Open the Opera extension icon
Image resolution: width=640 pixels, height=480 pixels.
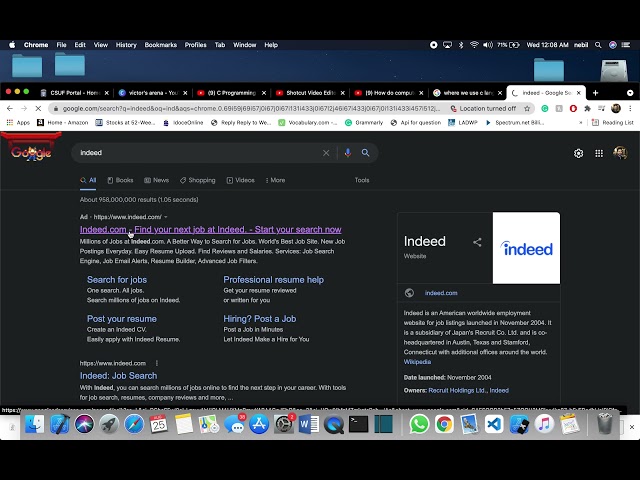click(x=573, y=109)
